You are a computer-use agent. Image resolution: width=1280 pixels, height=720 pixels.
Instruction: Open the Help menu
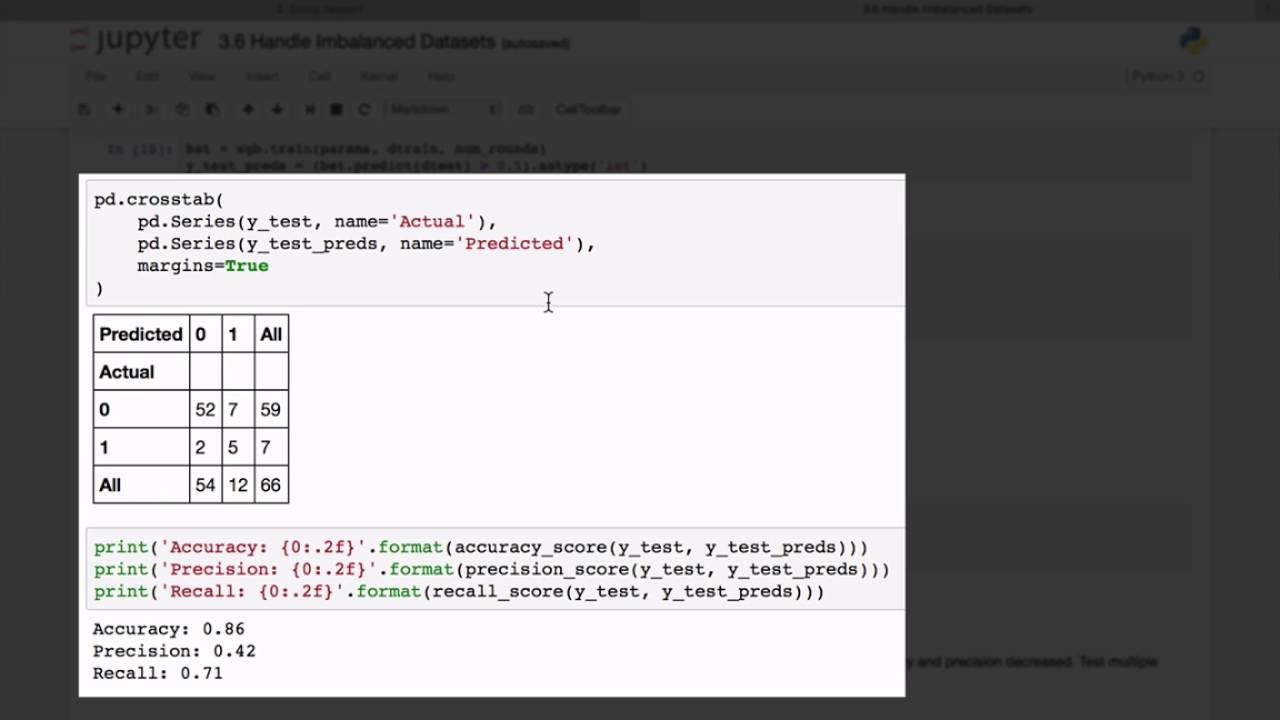point(441,77)
